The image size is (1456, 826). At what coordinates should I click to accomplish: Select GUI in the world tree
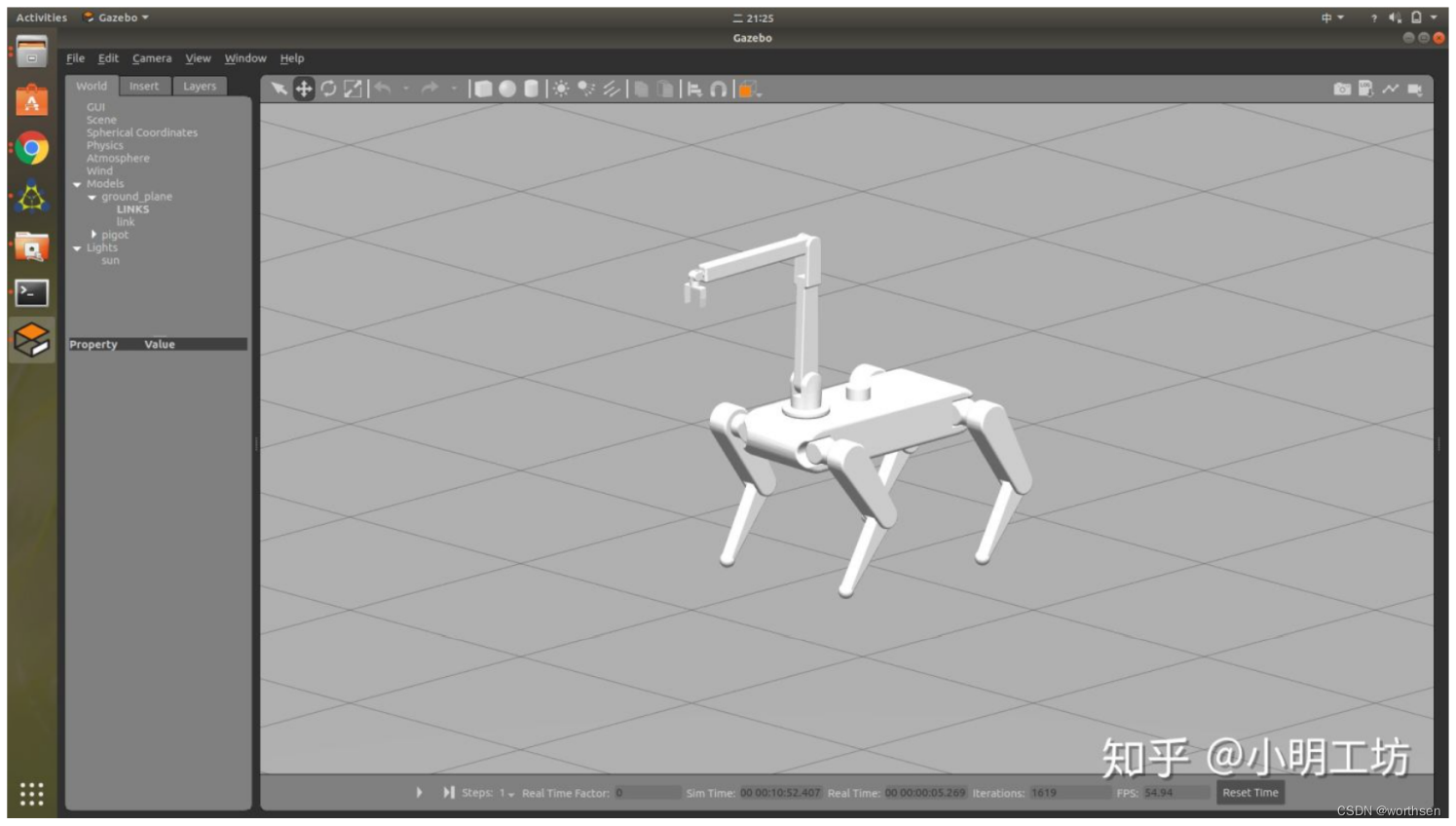[x=95, y=107]
